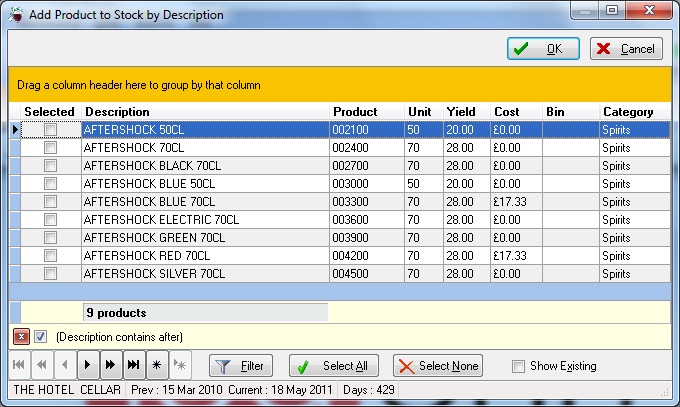Screen dimensions: 680x407
Task: Jump to previous page of records
Action: tap(42, 365)
